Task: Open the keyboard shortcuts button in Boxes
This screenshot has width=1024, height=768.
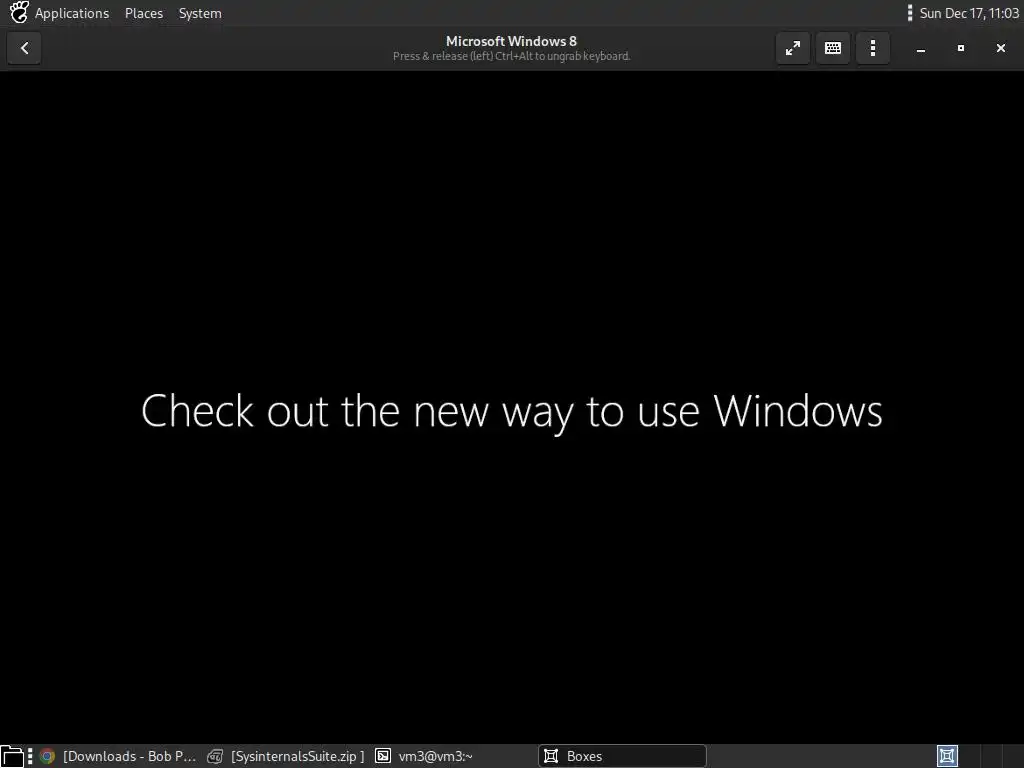Action: click(833, 48)
